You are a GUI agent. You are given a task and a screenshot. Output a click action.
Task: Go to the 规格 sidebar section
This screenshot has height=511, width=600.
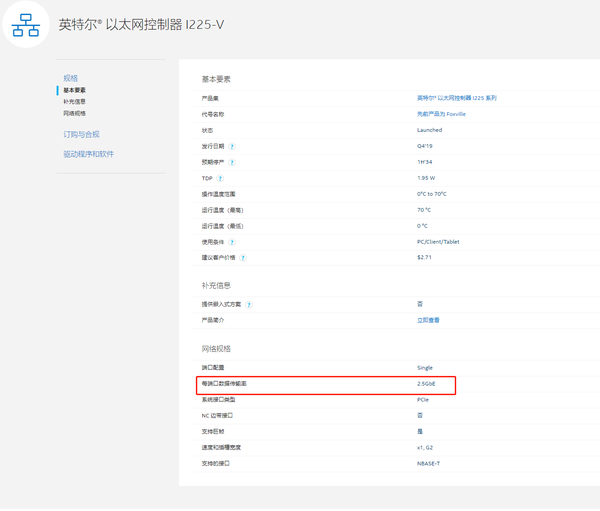(x=70, y=78)
